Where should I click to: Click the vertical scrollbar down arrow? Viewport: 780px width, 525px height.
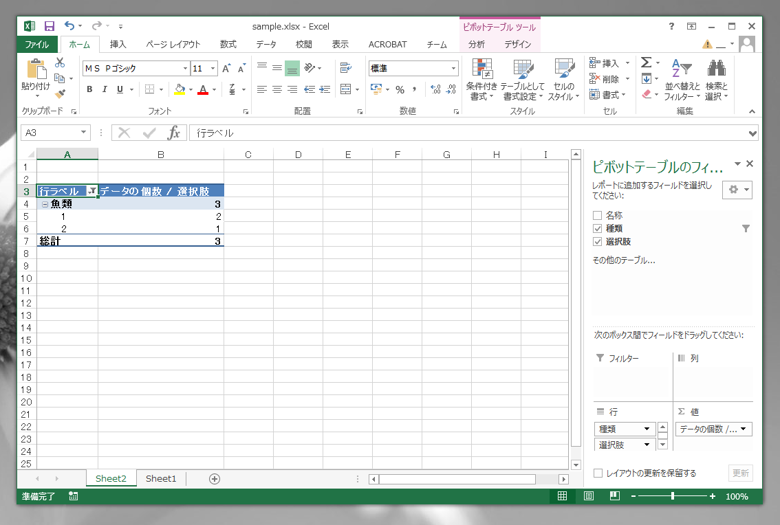[576, 465]
